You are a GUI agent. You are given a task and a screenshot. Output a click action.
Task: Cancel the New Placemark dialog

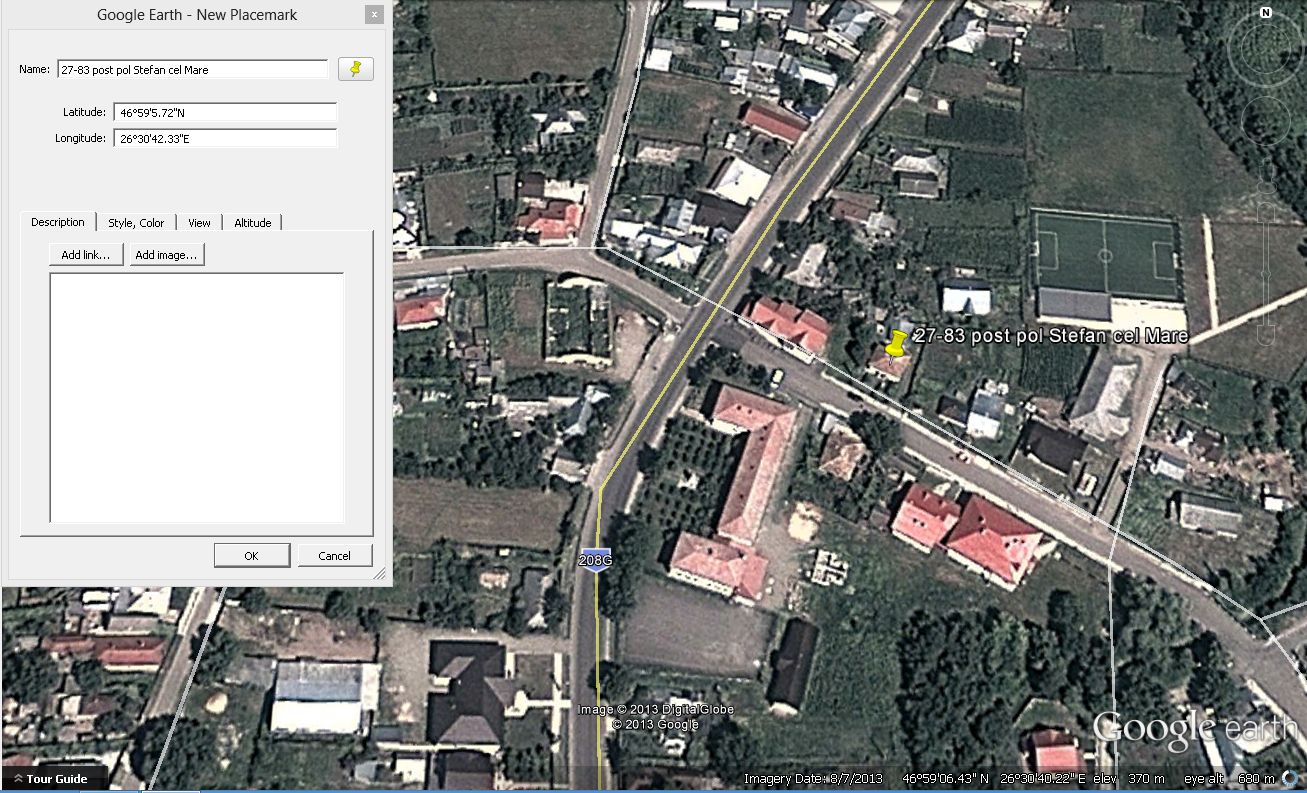334,556
